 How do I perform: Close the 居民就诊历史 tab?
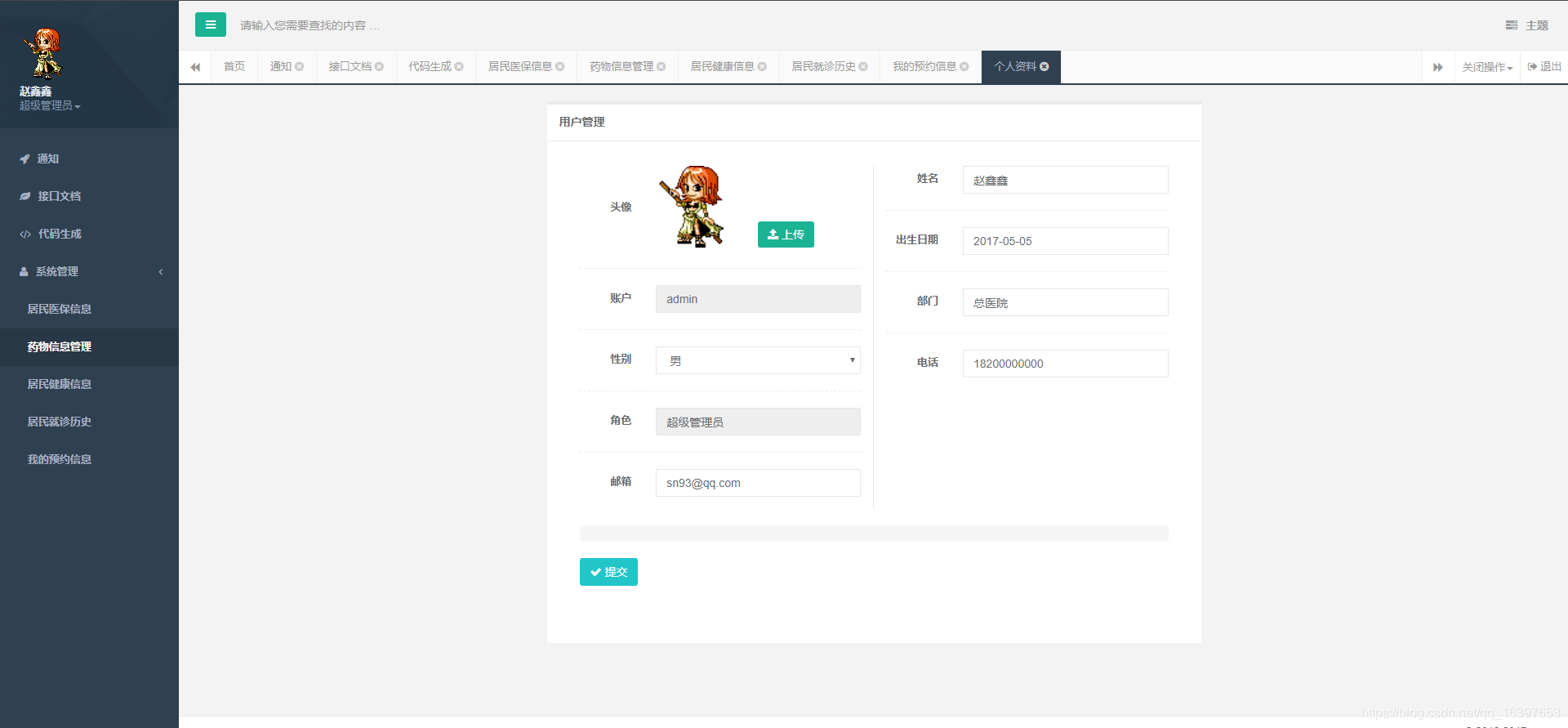point(863,67)
